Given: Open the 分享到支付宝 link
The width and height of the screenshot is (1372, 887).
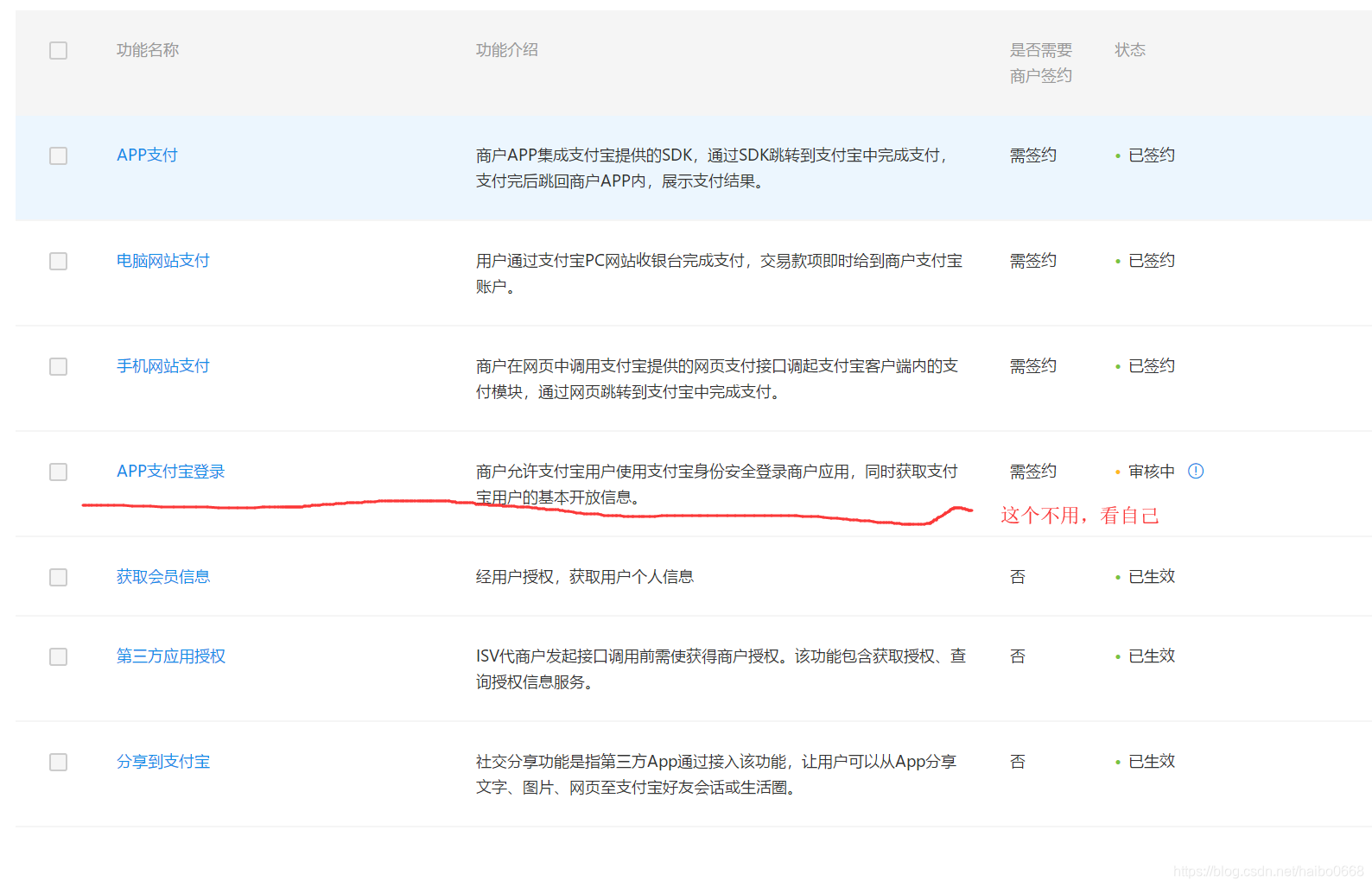Looking at the screenshot, I should coord(163,761).
